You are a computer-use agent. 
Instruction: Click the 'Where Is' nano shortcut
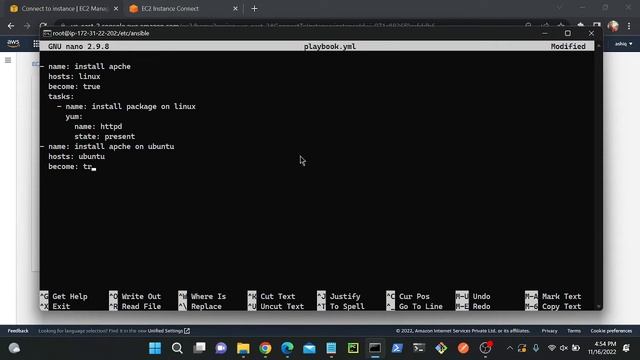click(x=202, y=296)
